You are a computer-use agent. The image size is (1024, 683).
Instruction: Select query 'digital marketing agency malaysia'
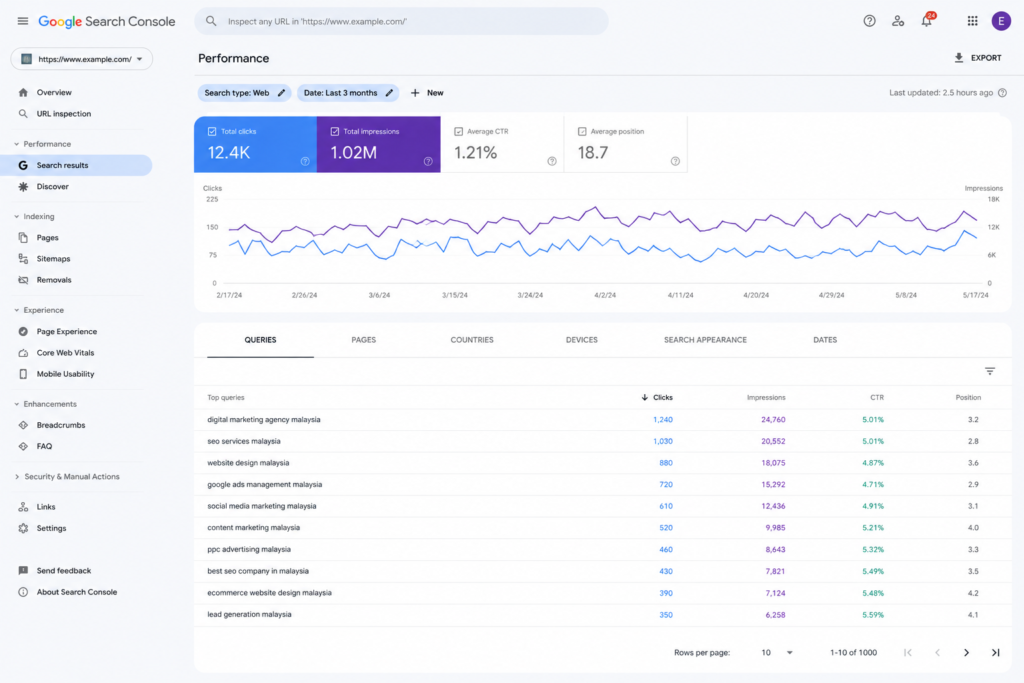pos(264,420)
